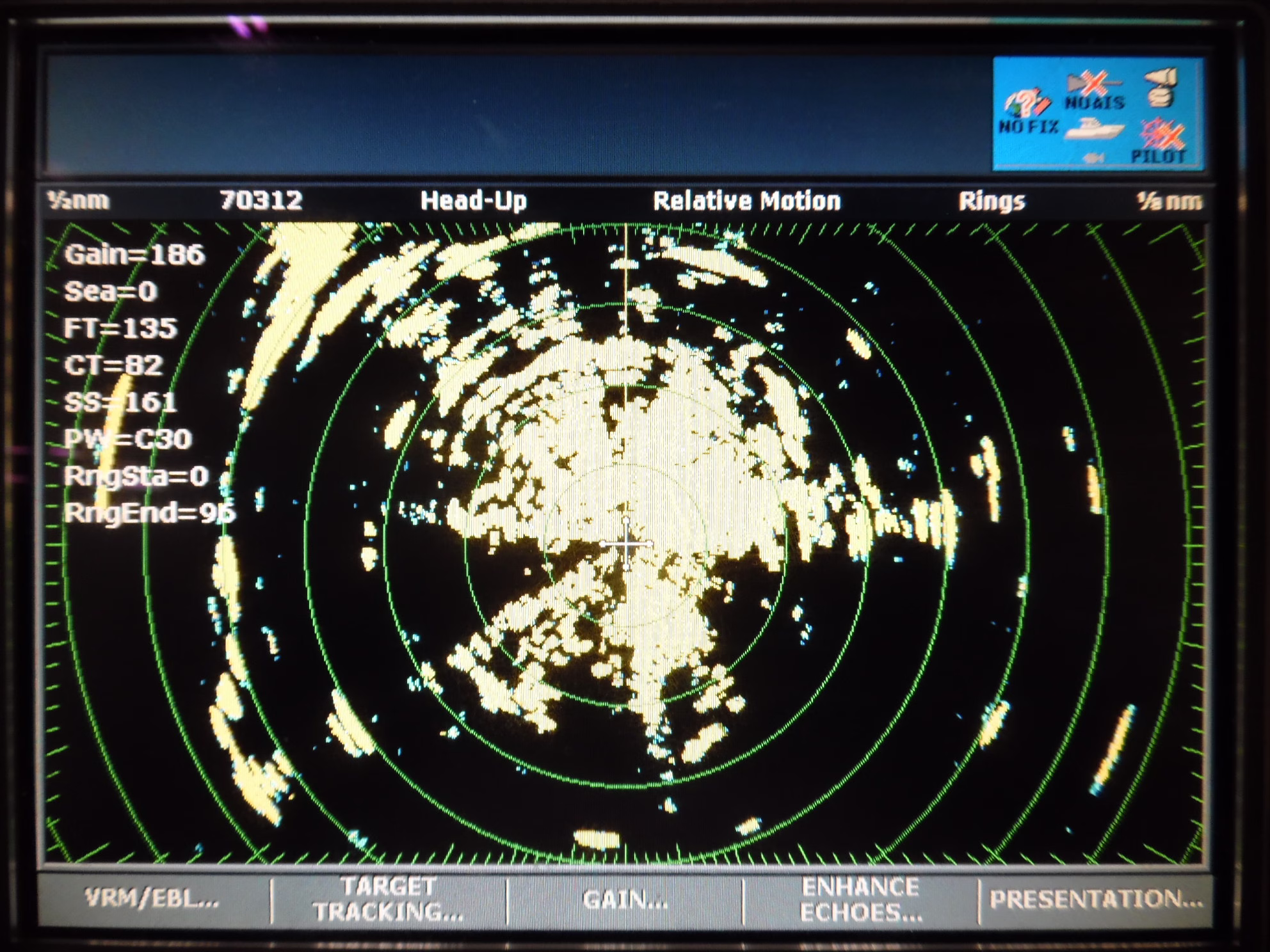This screenshot has width=1270, height=952.
Task: Tap the NO FIX text label
Action: (x=1028, y=127)
